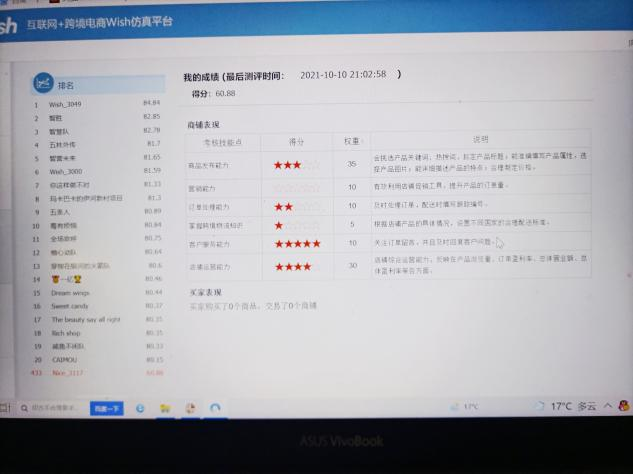Click the three-star rating for 商品发布能力

296,164
